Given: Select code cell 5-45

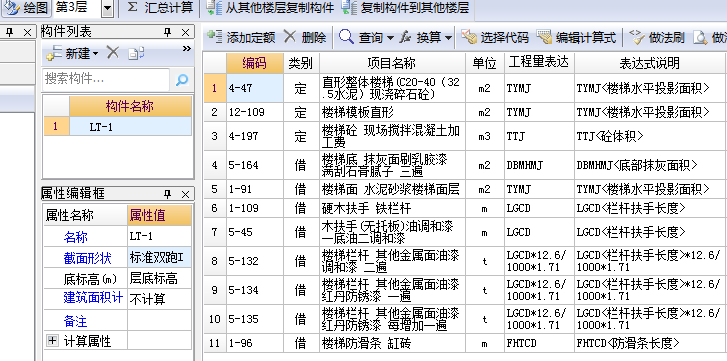Looking at the screenshot, I should tap(255, 232).
